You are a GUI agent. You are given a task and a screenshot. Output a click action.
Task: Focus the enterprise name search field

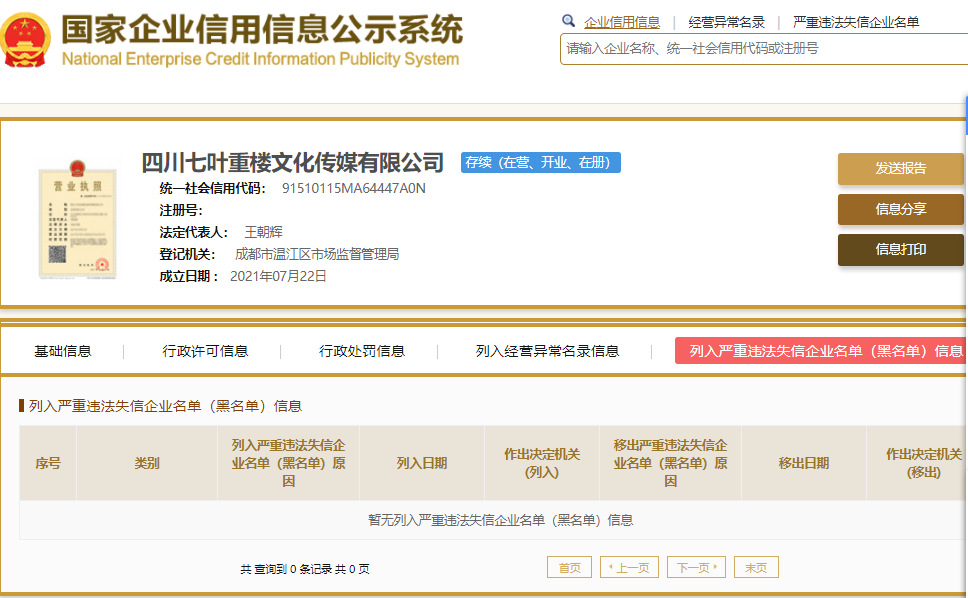[x=764, y=49]
